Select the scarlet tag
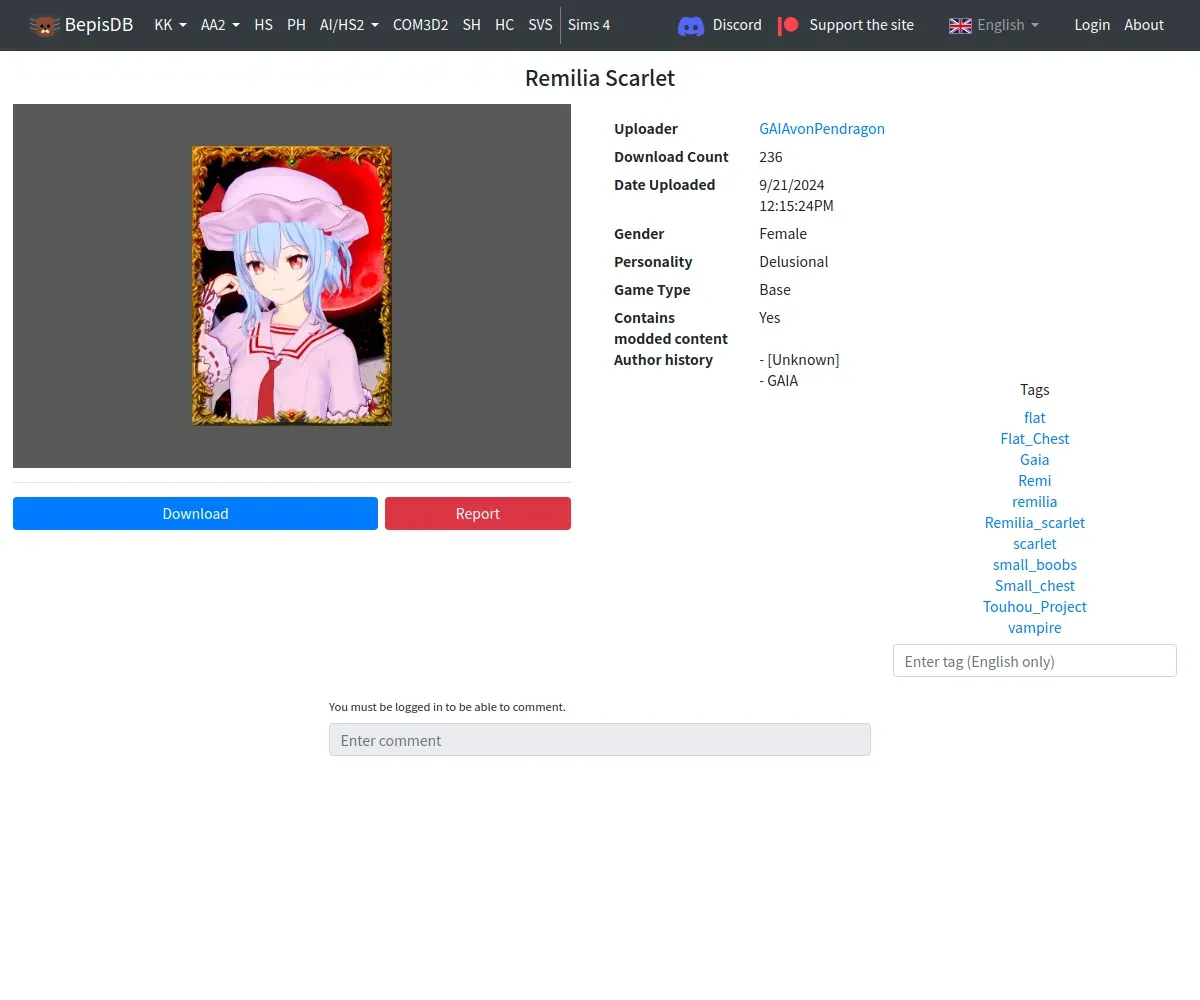 click(x=1035, y=544)
